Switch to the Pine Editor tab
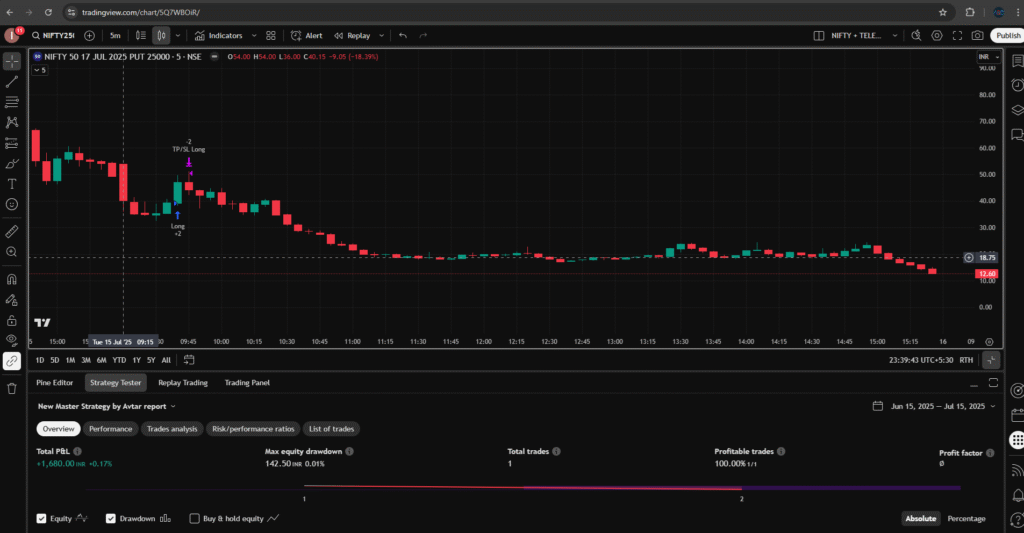The height and width of the screenshot is (533, 1024). pos(55,383)
